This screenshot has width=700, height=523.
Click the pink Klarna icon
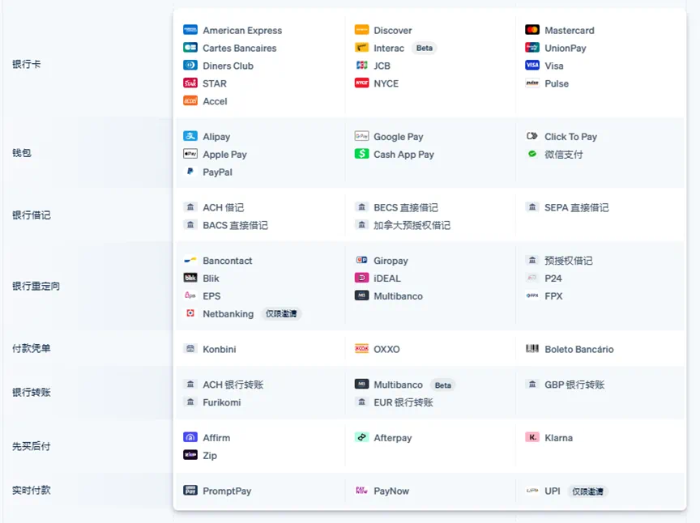coord(532,437)
